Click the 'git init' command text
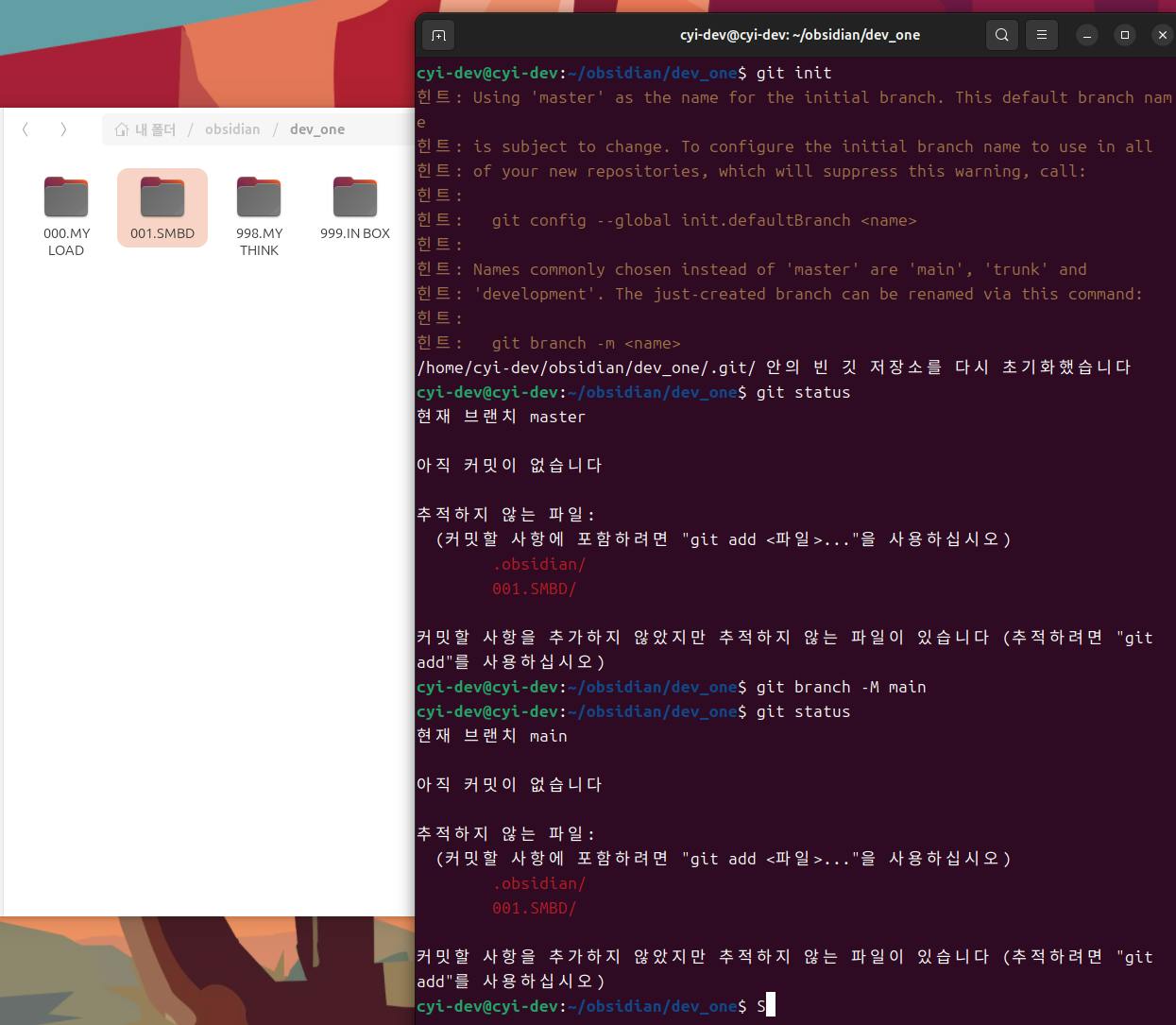This screenshot has height=1025, width=1176. (793, 73)
